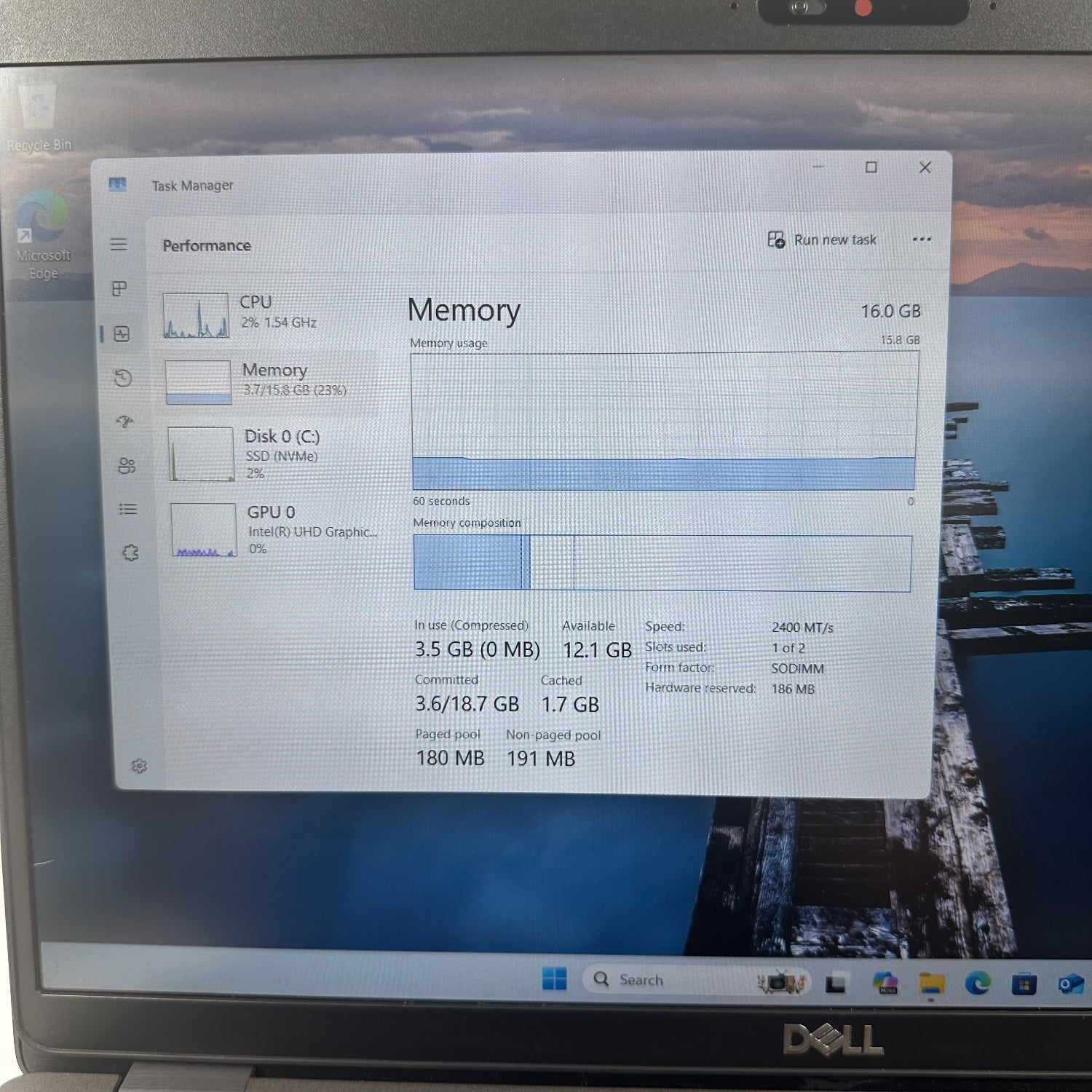
Task: Open App history page icon
Action: [123, 378]
